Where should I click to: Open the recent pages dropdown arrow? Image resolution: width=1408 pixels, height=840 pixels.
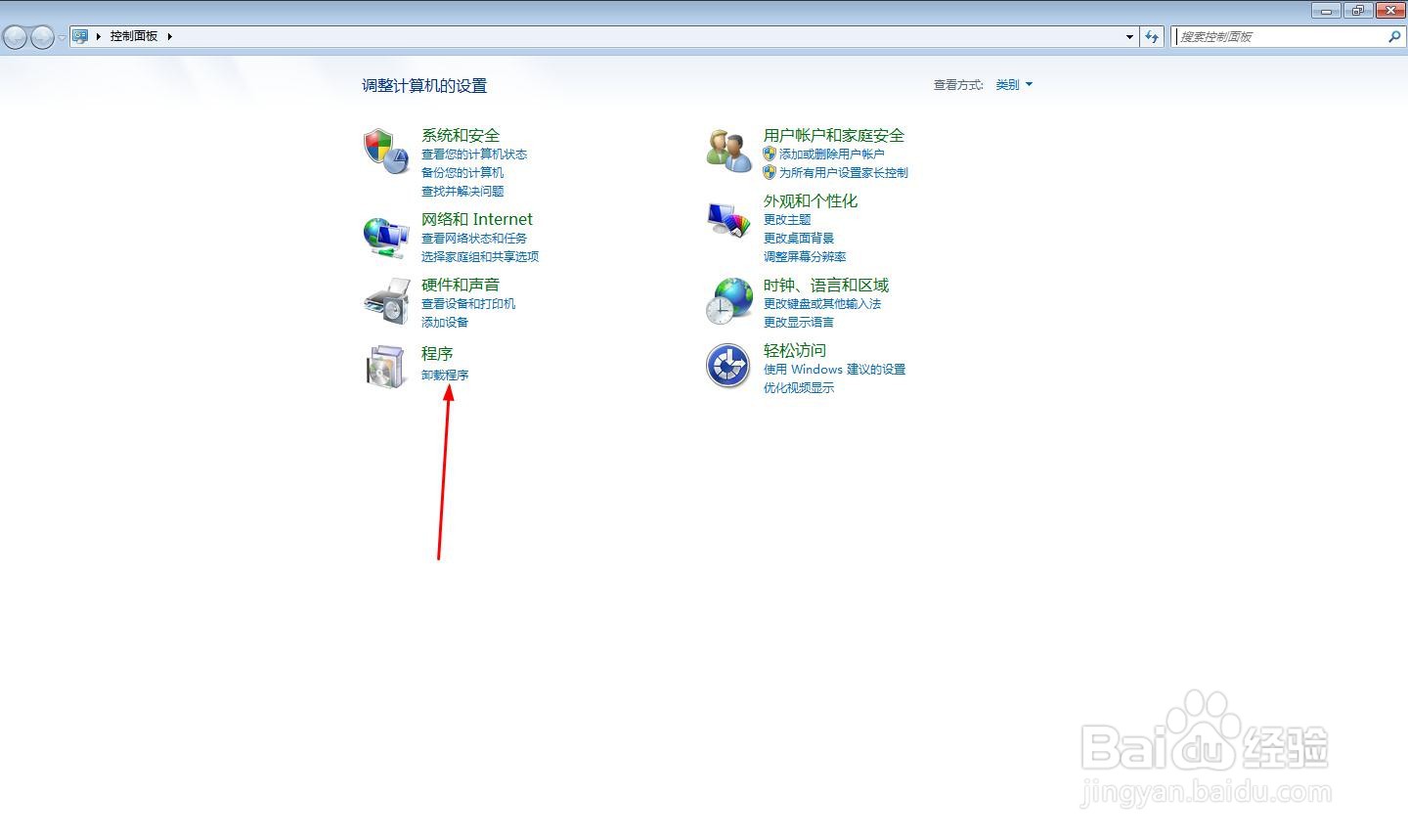(62, 37)
